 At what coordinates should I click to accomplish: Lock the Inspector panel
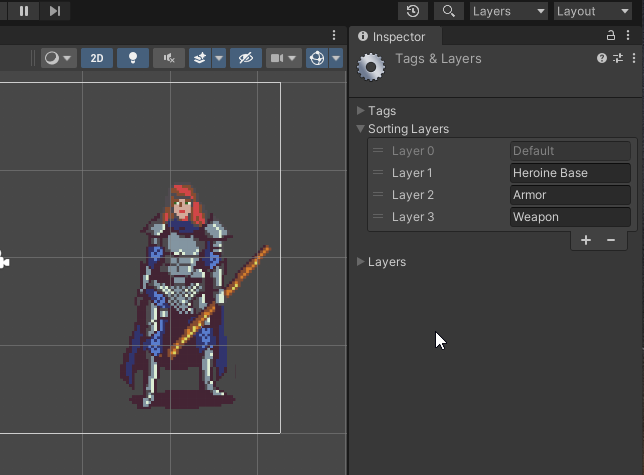(x=611, y=35)
